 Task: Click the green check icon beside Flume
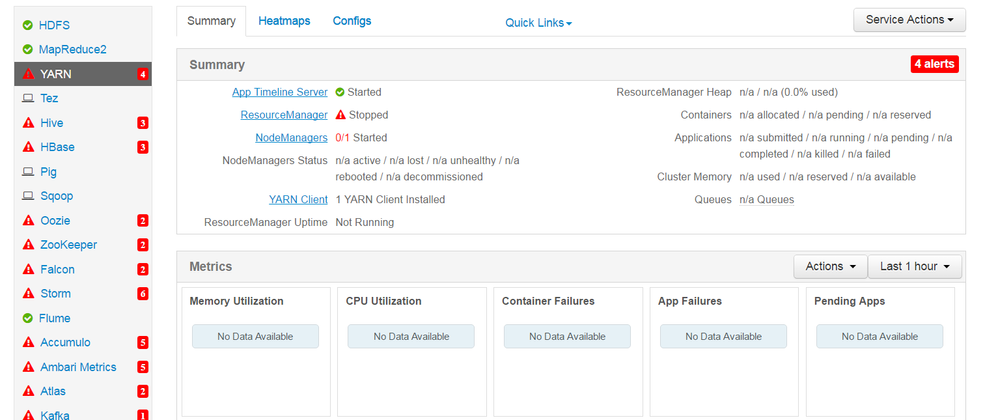click(28, 318)
